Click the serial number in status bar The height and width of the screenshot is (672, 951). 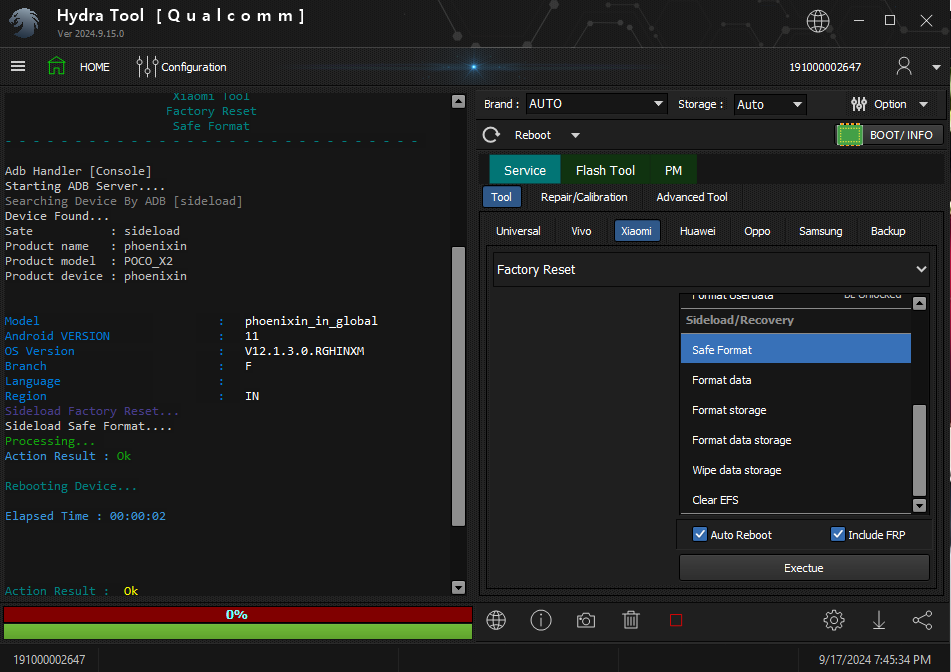(49, 659)
